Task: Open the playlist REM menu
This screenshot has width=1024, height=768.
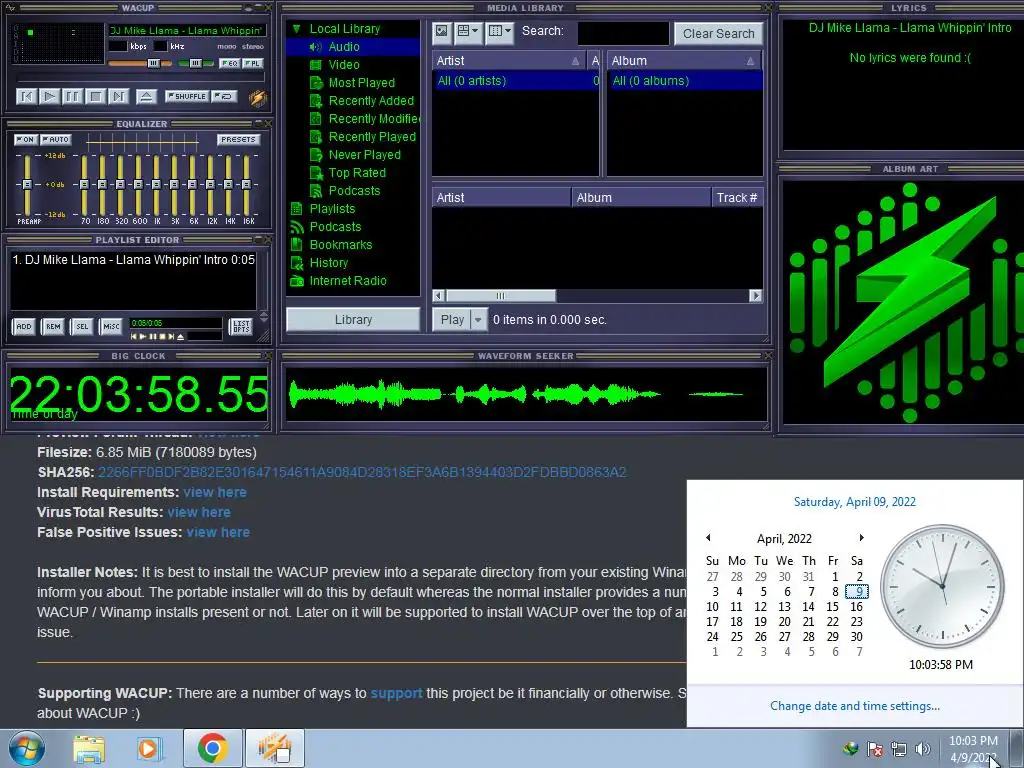Action: point(53,326)
